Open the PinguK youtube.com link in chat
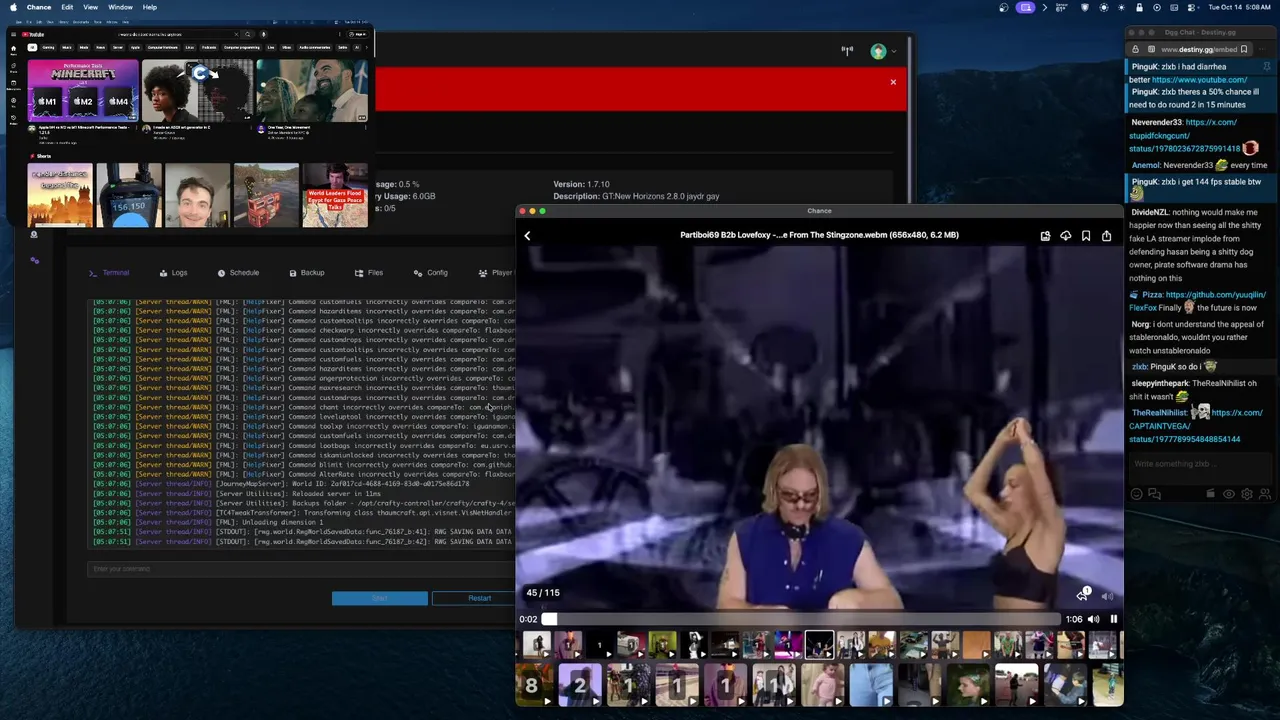 pos(1199,80)
